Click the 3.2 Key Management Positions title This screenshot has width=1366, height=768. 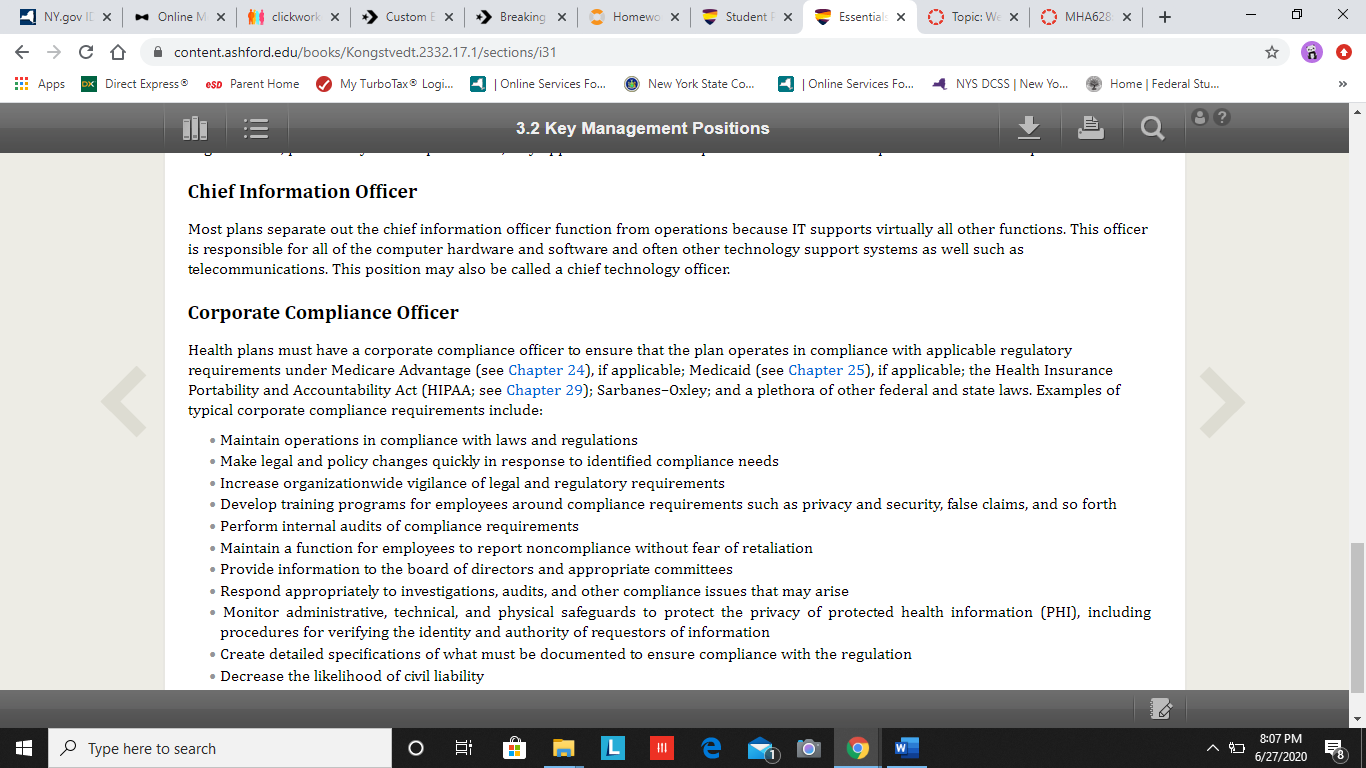(x=643, y=128)
